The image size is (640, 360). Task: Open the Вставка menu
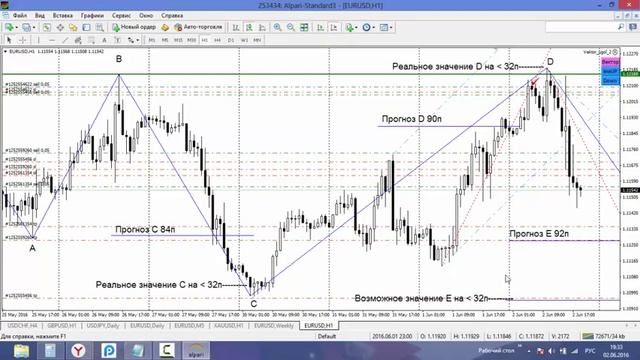click(63, 16)
